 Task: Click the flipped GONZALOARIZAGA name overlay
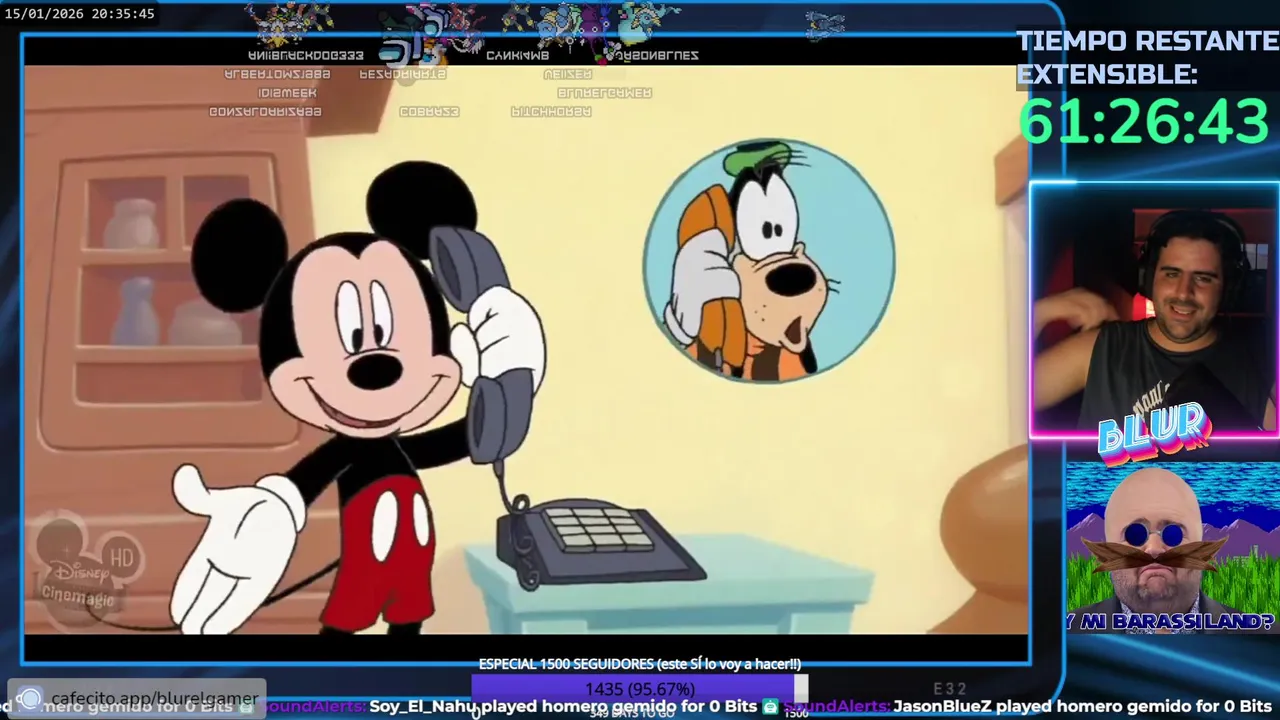265,112
